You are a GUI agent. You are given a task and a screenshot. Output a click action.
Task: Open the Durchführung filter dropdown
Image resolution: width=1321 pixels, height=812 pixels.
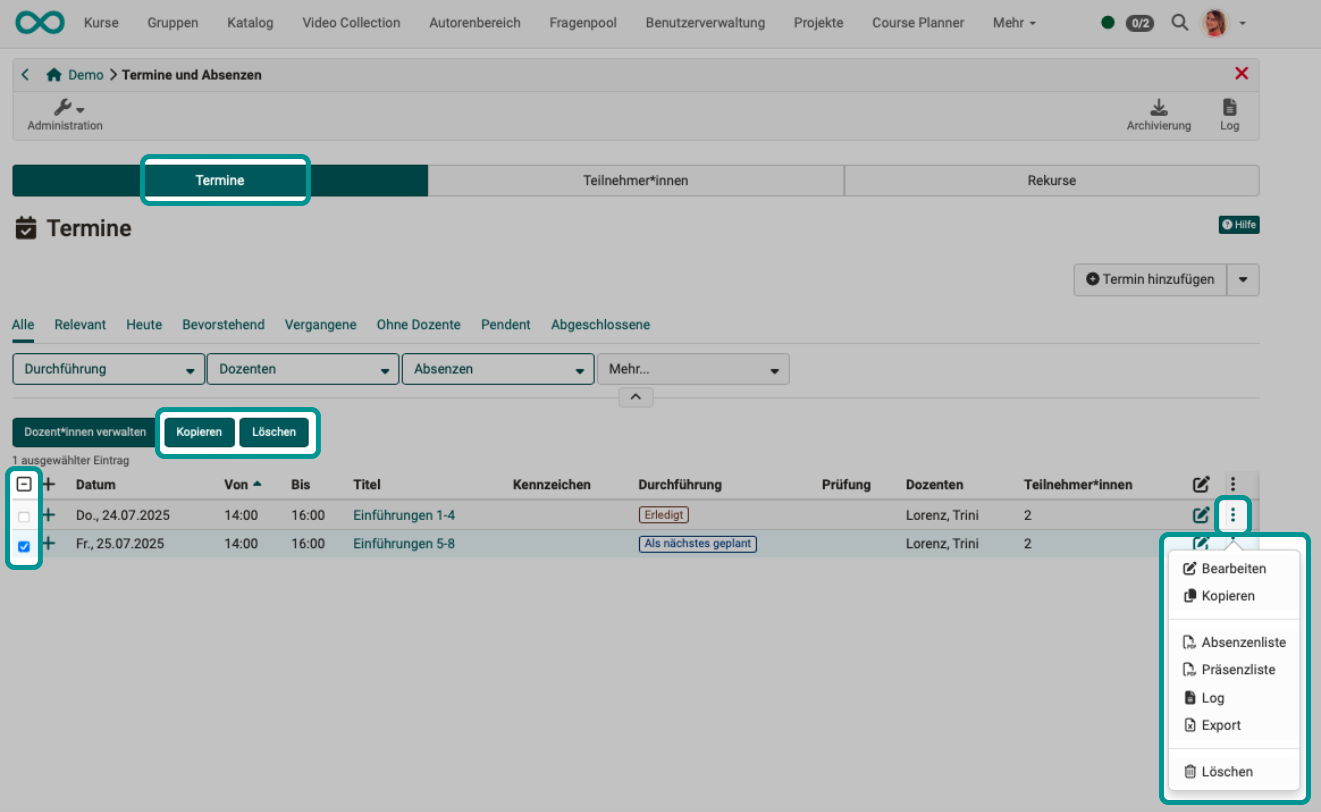108,368
